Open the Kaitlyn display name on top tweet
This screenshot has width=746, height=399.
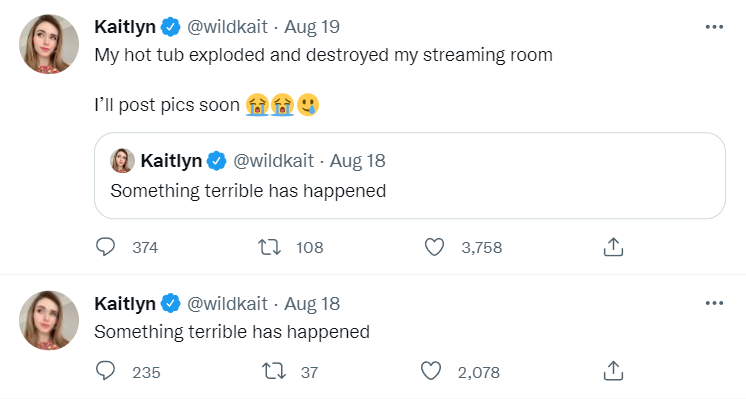click(125, 27)
